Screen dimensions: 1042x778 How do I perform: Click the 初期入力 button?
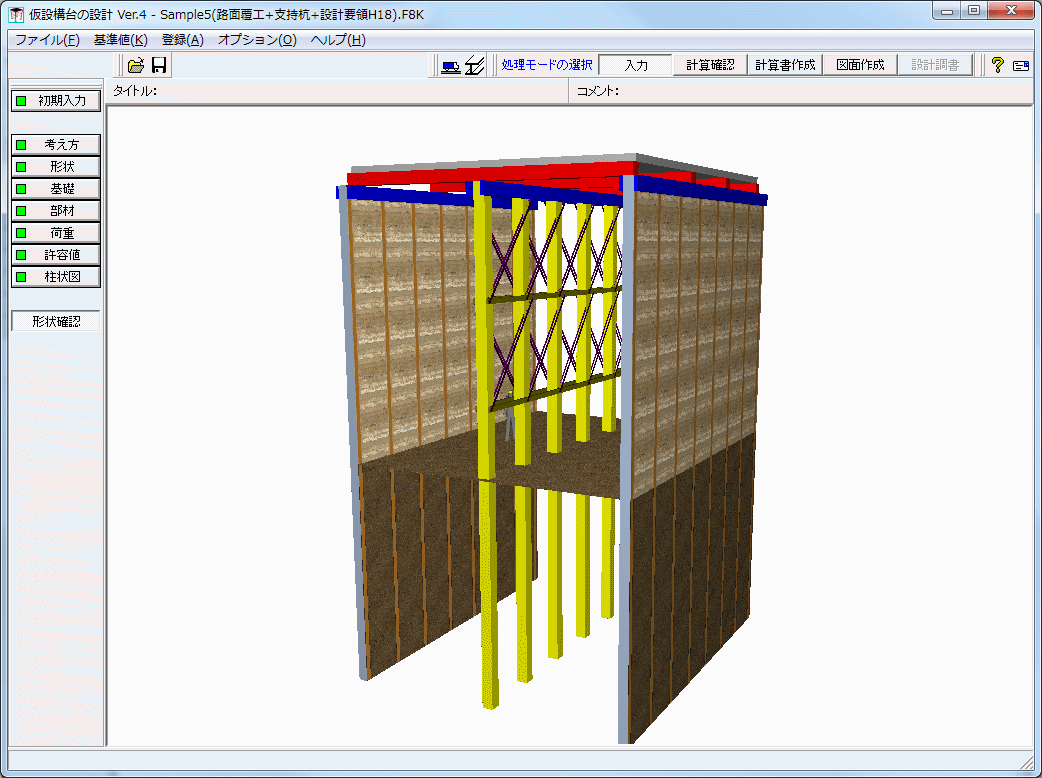pyautogui.click(x=57, y=100)
